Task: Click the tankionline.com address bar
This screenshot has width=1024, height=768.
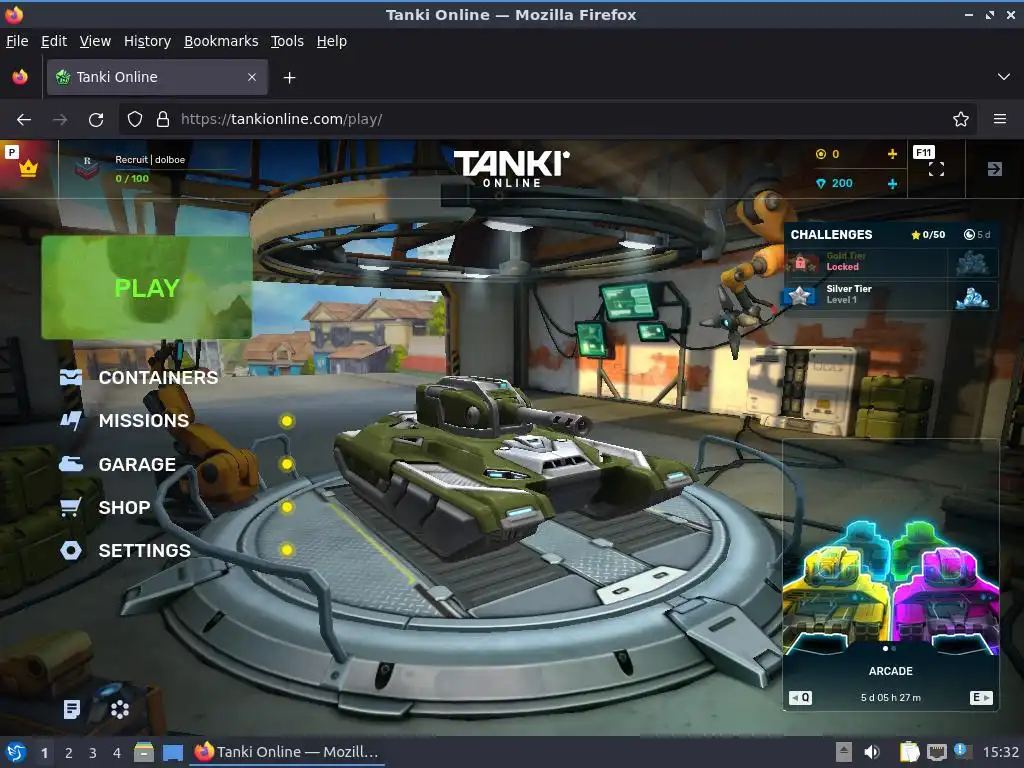Action: (547, 119)
